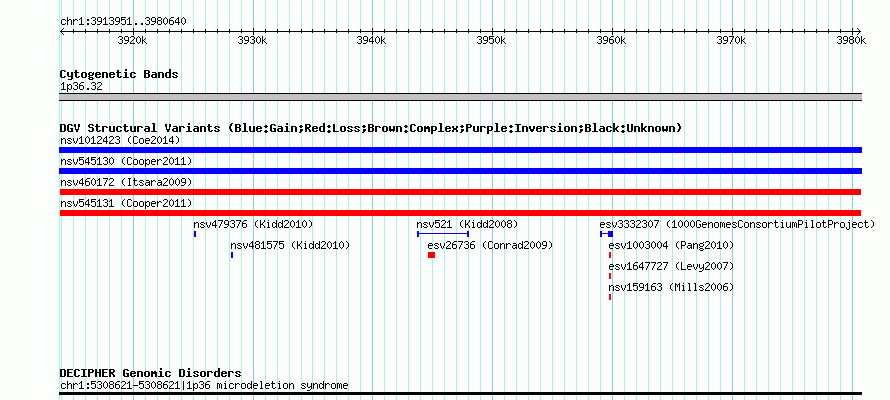Viewport: 890px width, 400px height.
Task: Click the esv1647727 (Levy2007) red marker
Action: [x=610, y=276]
